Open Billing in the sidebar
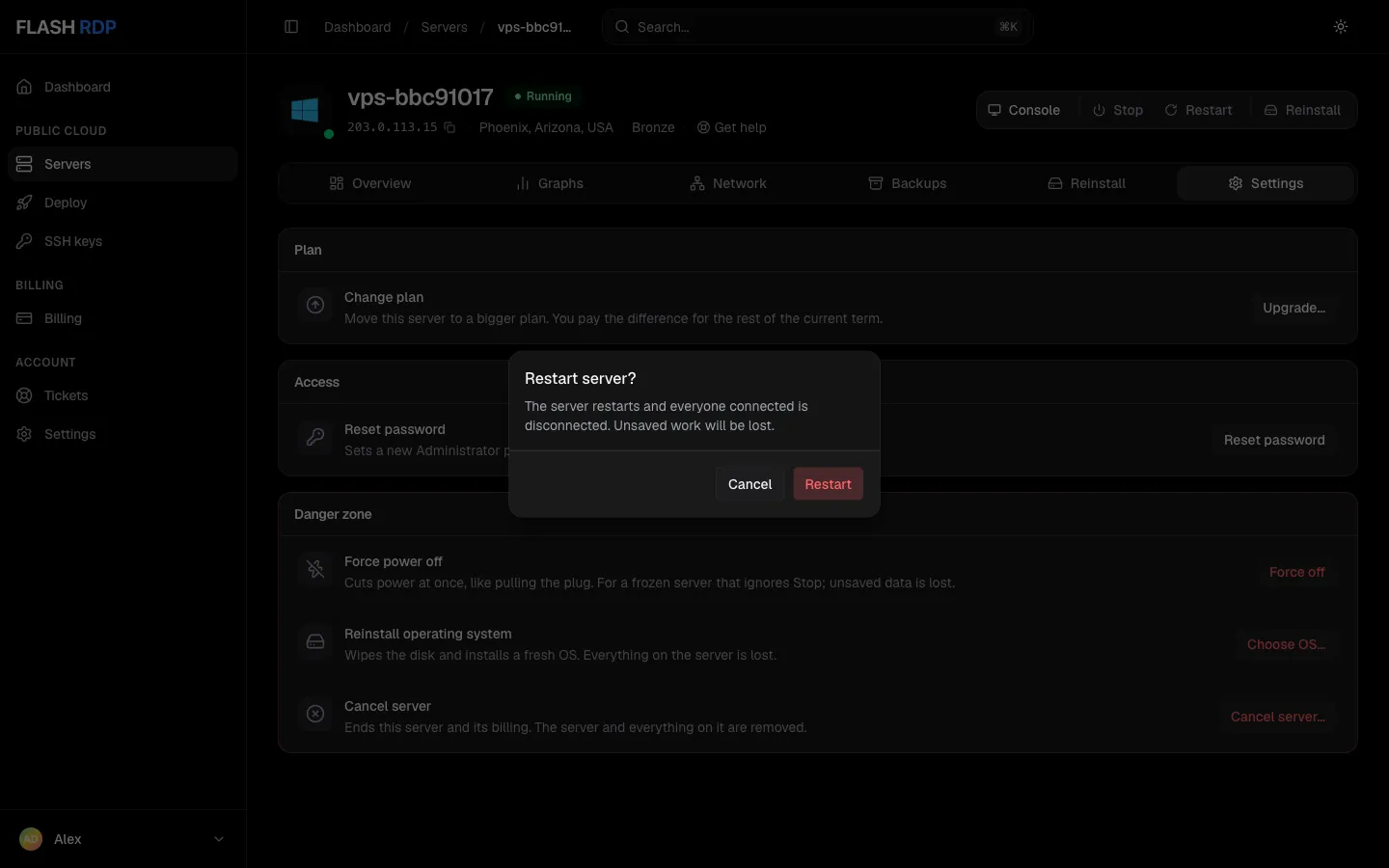This screenshot has width=1389, height=868. (123, 318)
